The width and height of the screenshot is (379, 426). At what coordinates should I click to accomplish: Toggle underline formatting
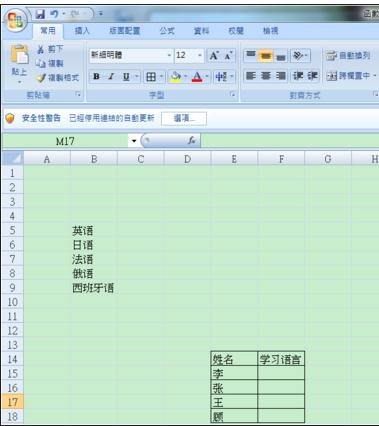[126, 77]
